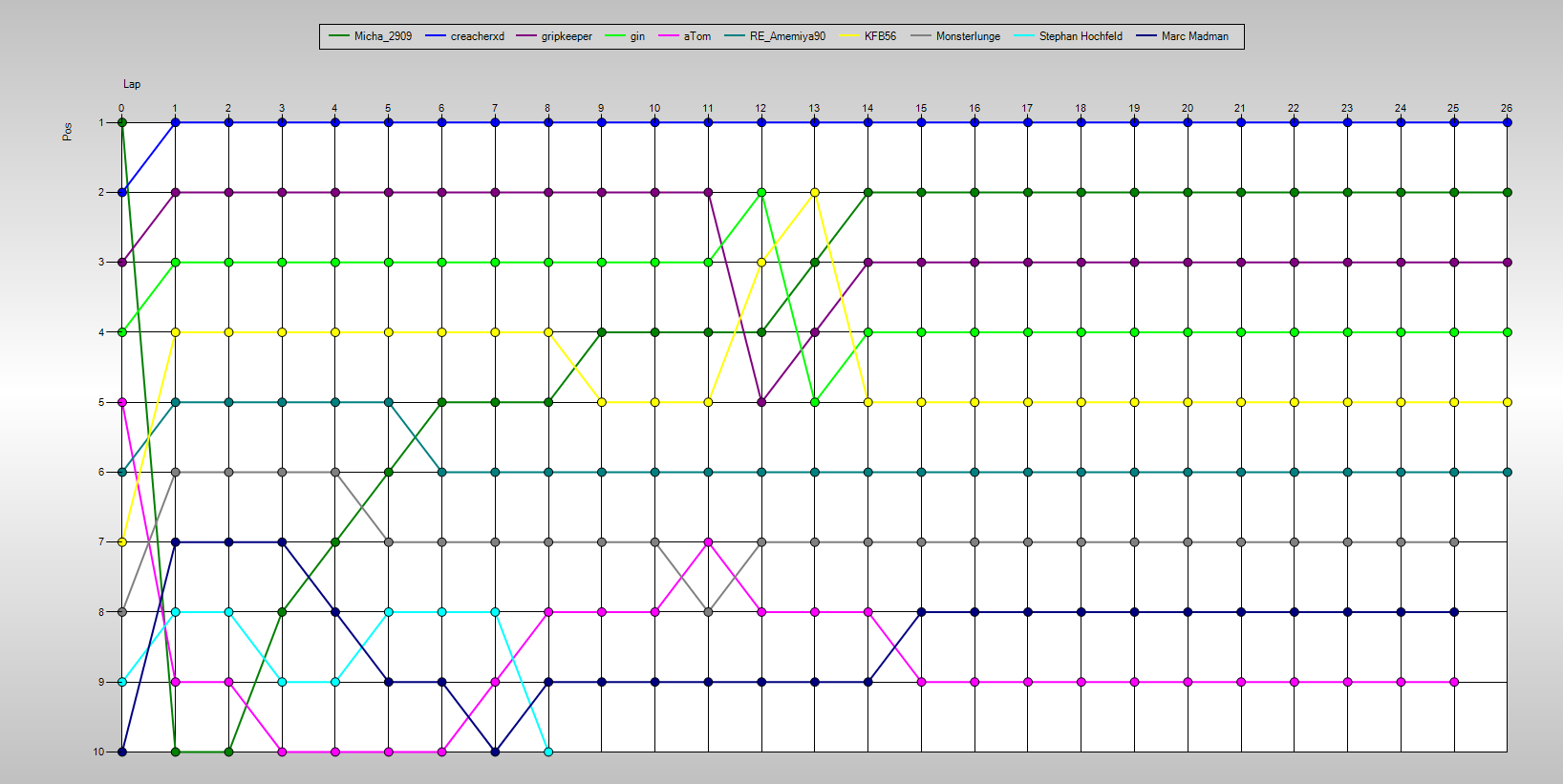Click position 7 label on Pos axis
The image size is (1563, 784).
pyautogui.click(x=101, y=541)
